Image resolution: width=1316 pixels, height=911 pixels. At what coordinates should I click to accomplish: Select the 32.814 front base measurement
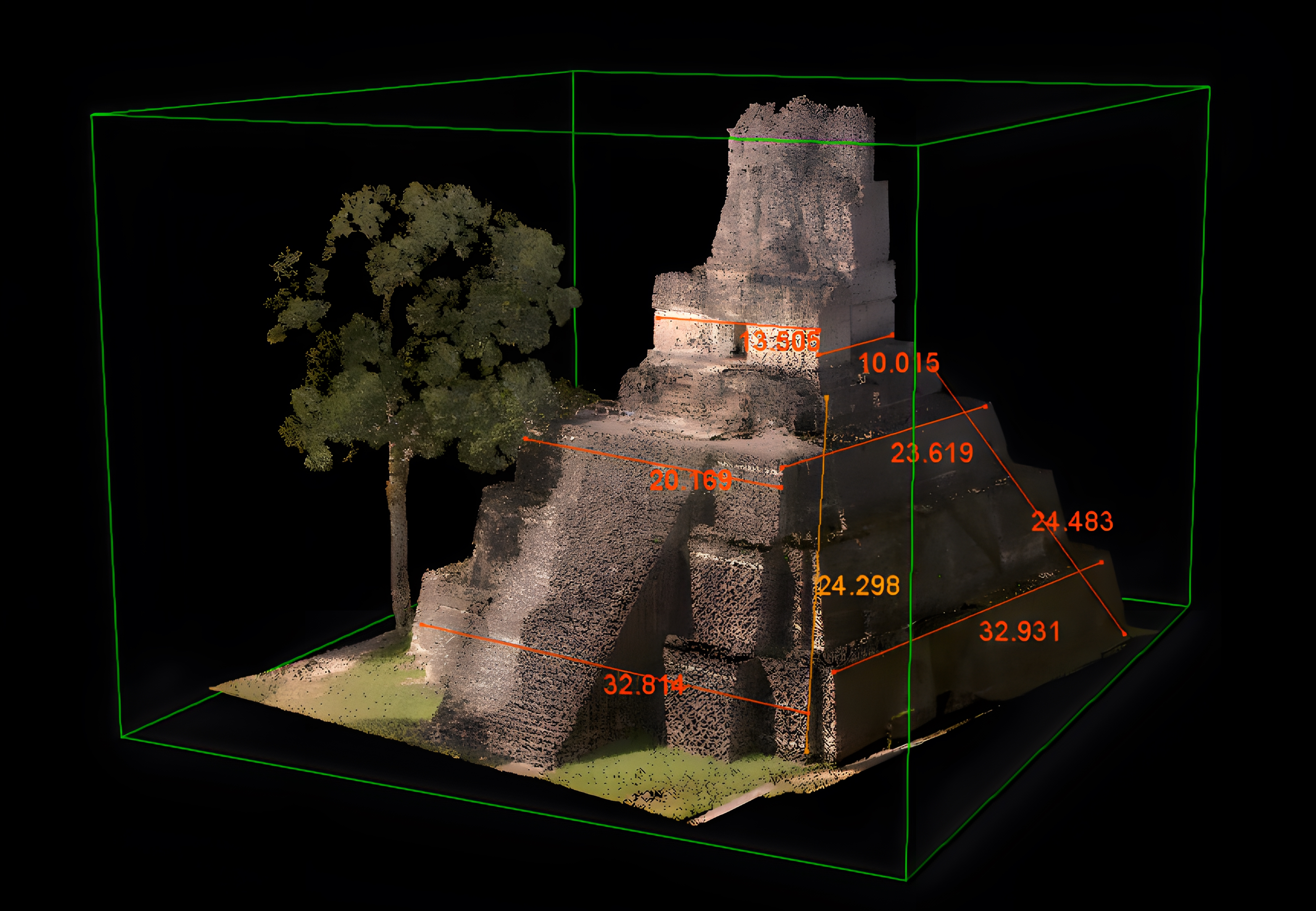pos(643,684)
